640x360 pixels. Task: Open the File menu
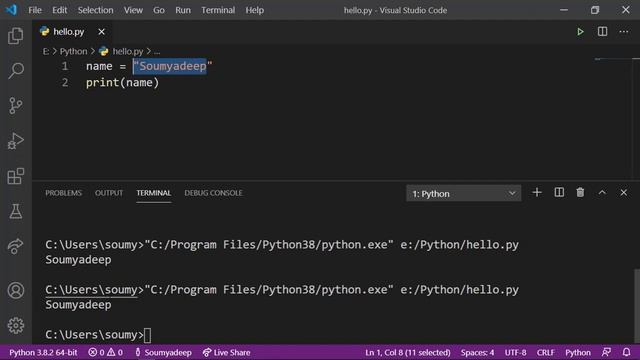(x=35, y=10)
